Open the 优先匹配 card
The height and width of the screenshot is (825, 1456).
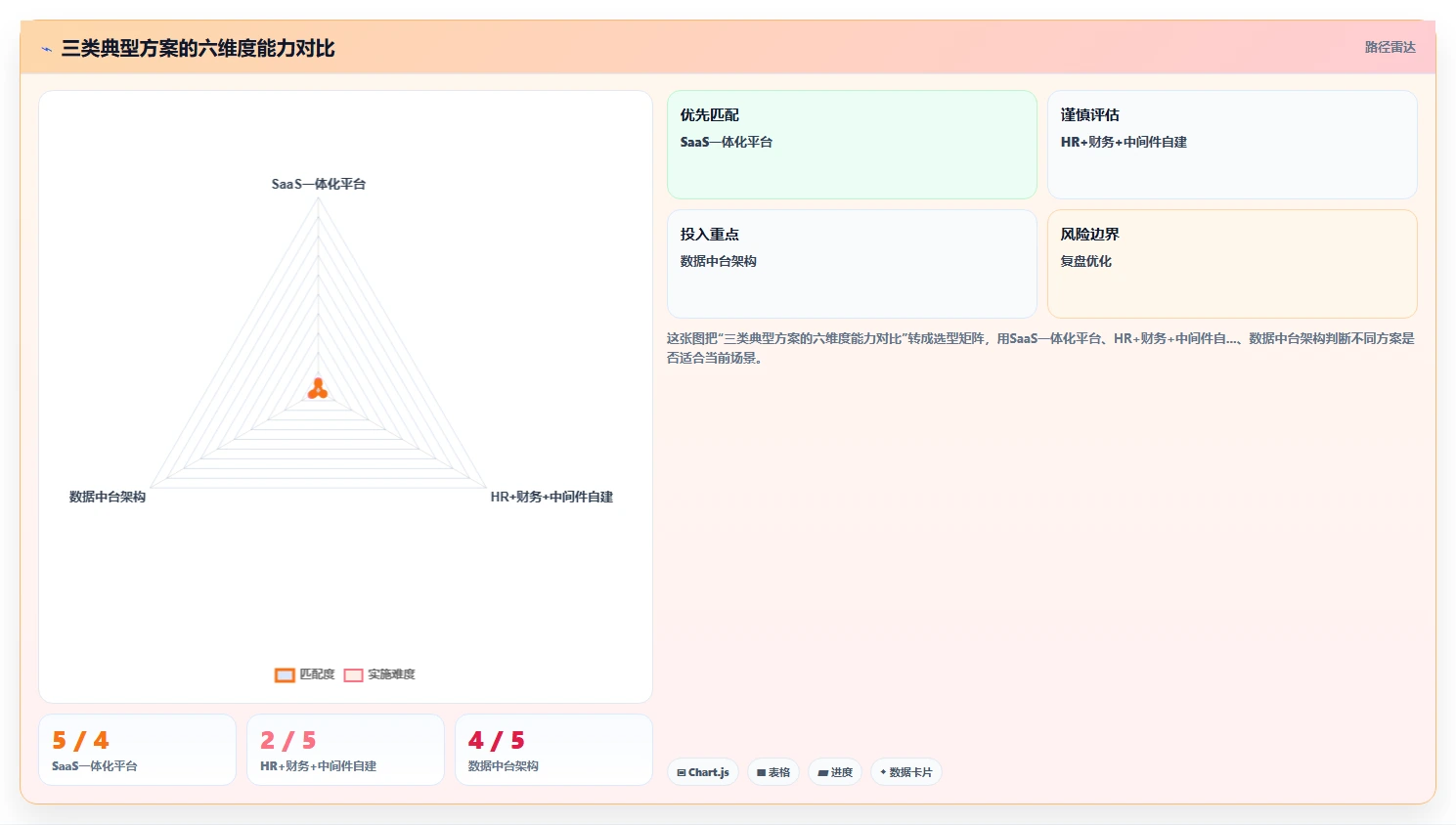[852, 145]
